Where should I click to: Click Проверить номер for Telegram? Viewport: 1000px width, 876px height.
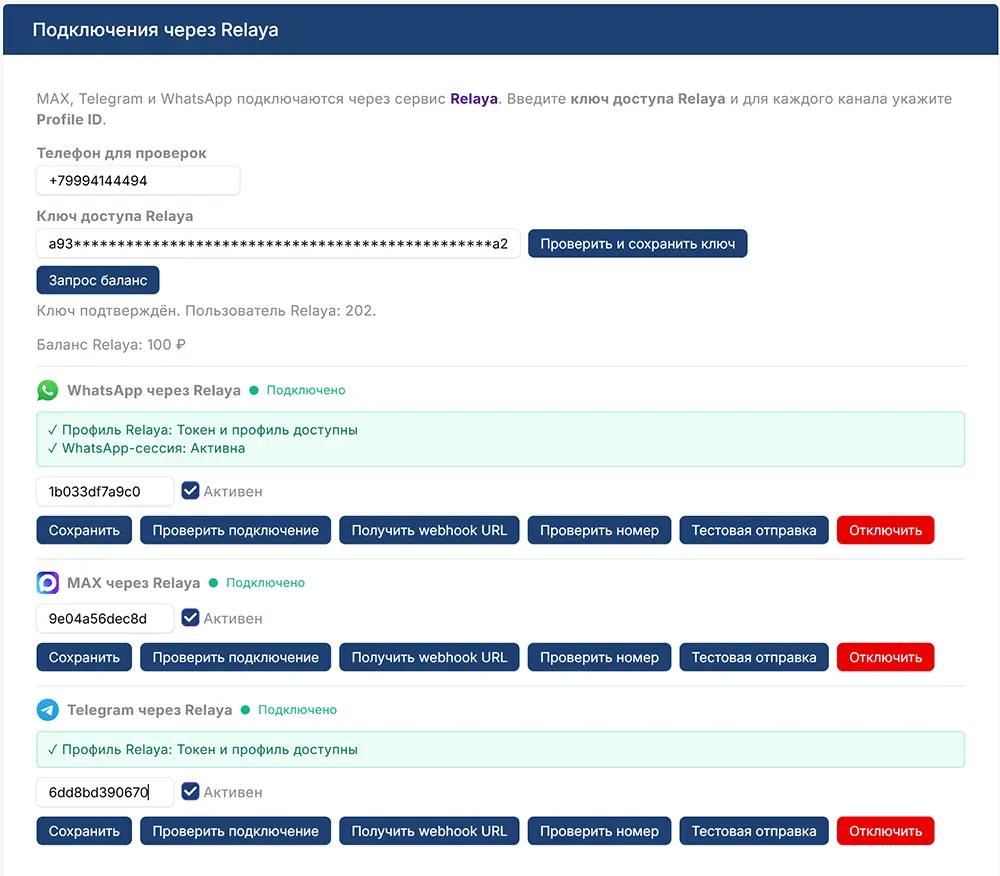(599, 831)
